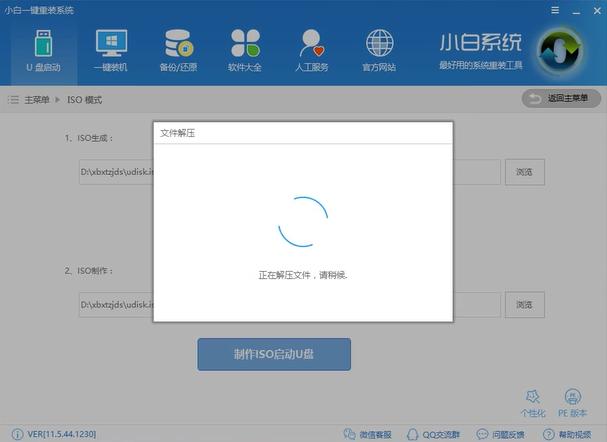Screen dimensions: 607x442
Task: Open 人工服务 section
Action: 312,50
